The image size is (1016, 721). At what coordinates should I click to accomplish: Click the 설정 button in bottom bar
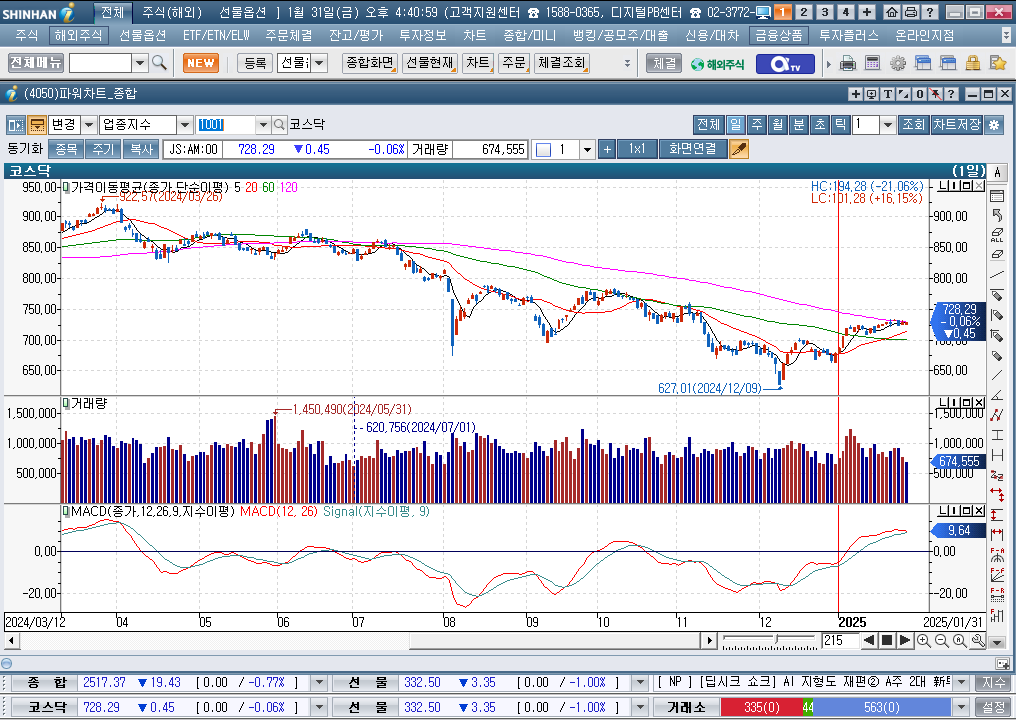[x=992, y=707]
